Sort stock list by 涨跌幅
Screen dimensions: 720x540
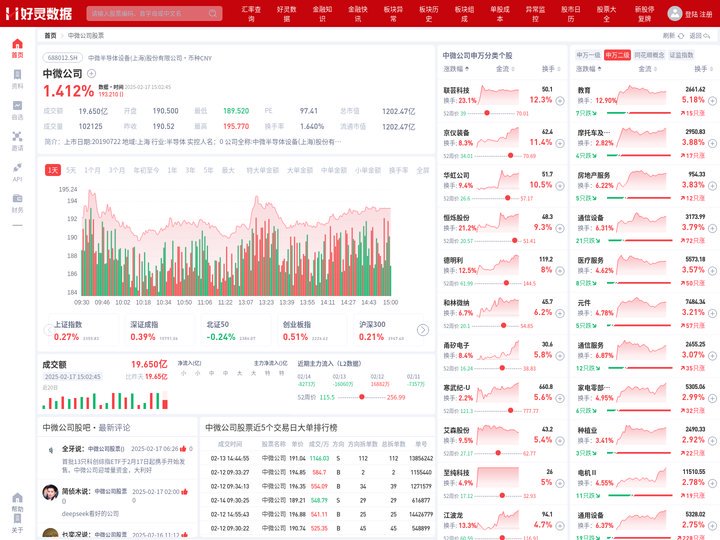456,69
